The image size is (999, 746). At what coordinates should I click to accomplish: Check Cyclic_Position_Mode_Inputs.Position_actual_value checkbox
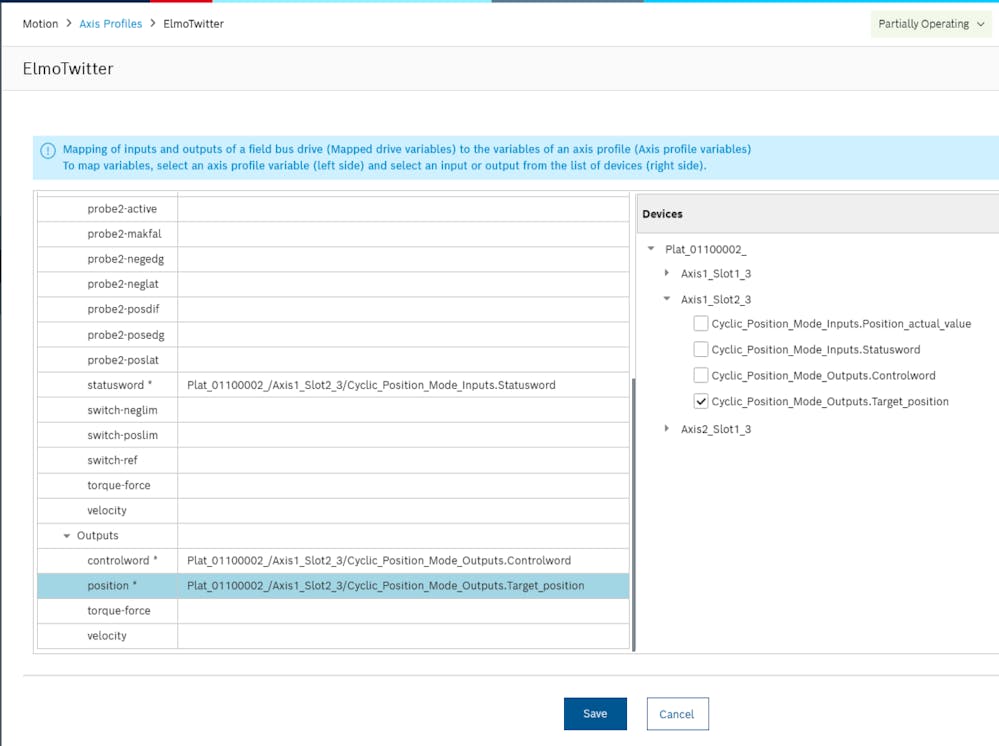click(701, 324)
